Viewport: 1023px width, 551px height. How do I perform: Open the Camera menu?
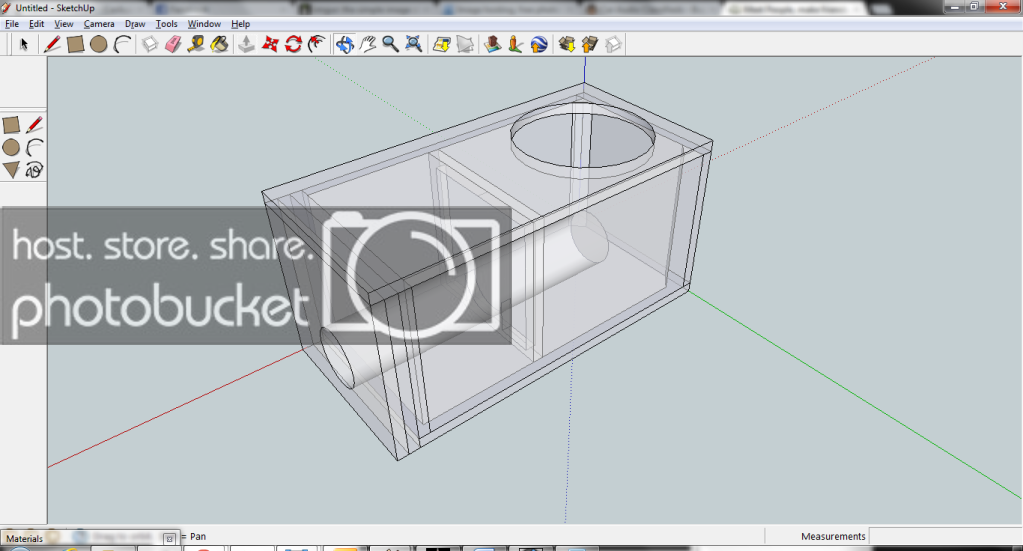click(x=99, y=23)
